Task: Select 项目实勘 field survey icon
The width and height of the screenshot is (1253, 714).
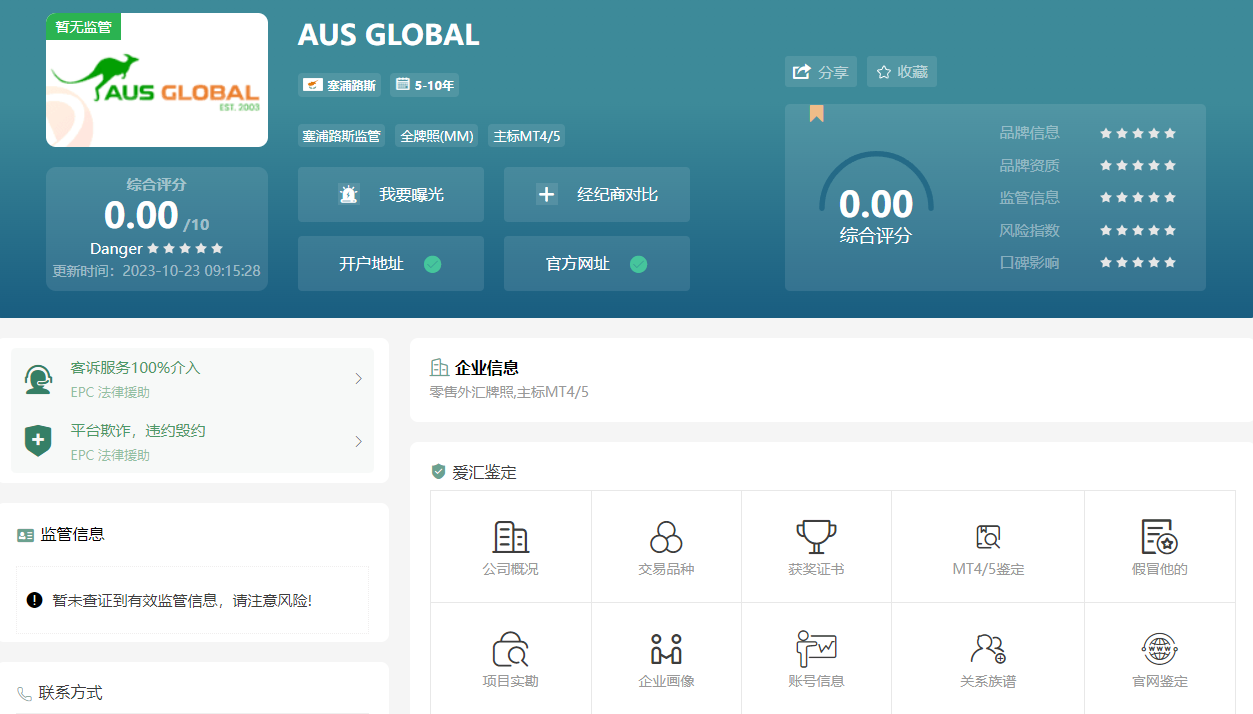Action: tap(510, 650)
